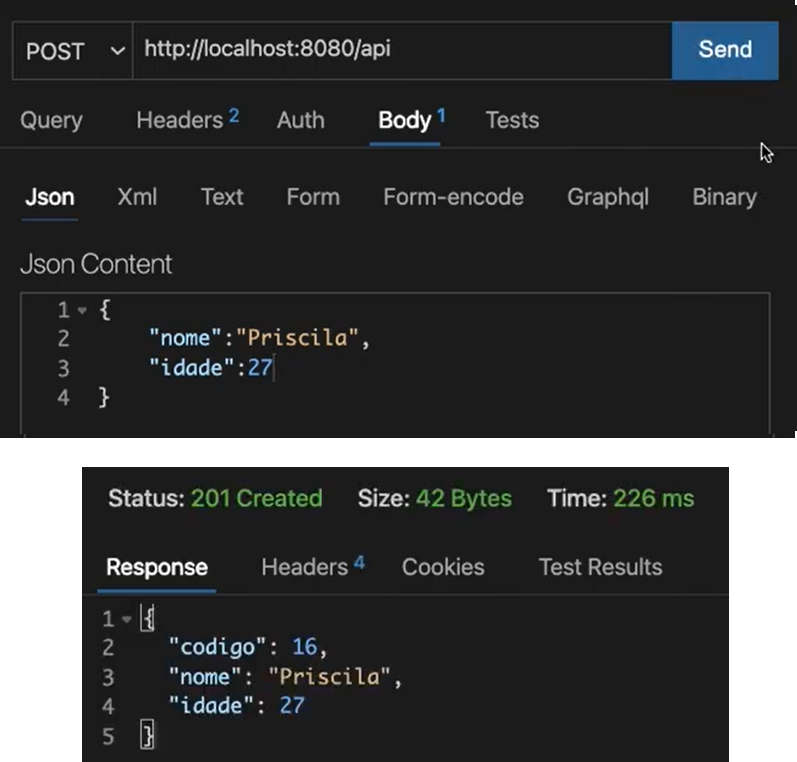Select the Json body type

[49, 197]
